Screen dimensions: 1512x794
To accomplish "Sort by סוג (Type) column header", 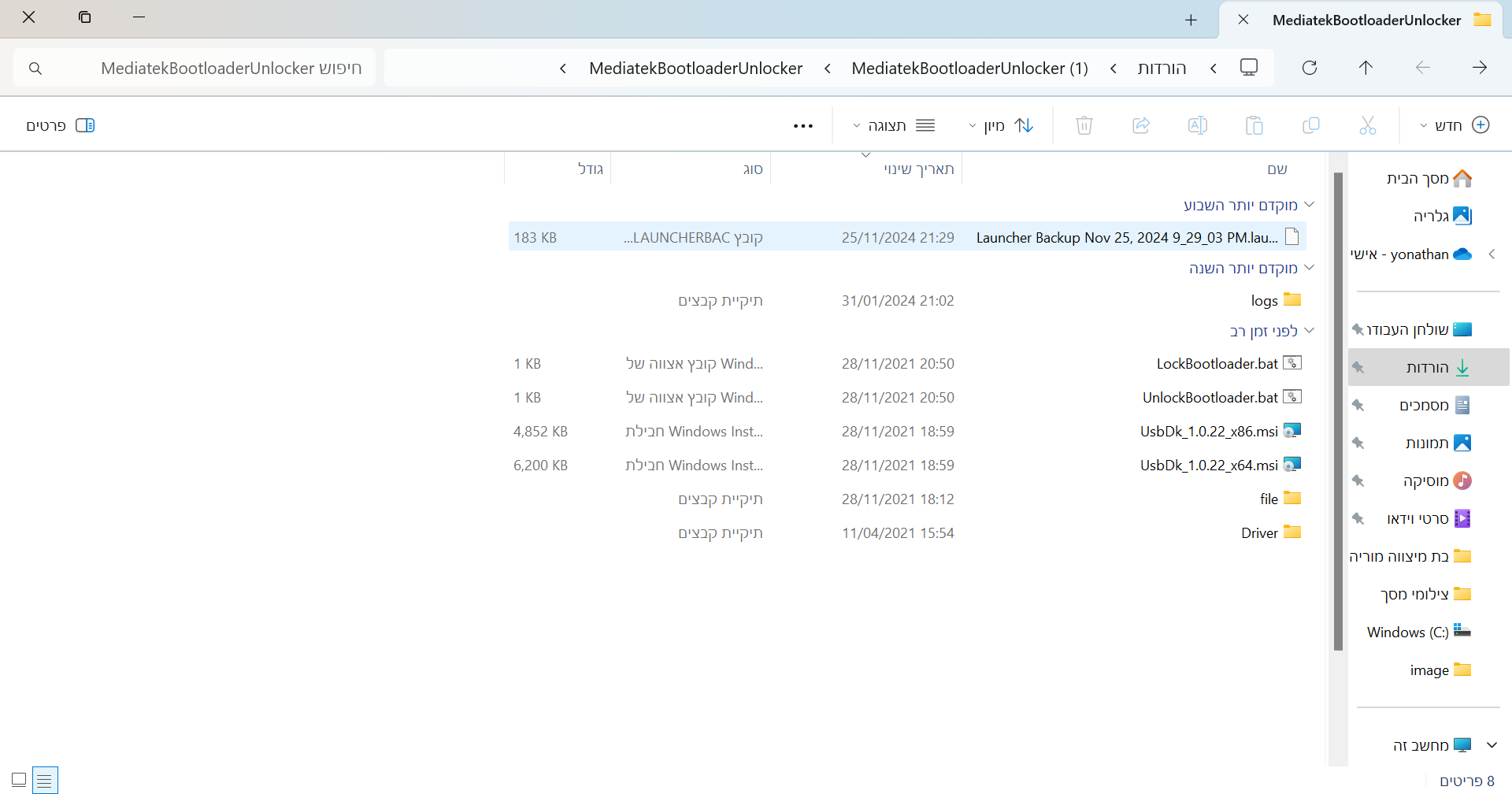I will [x=753, y=169].
